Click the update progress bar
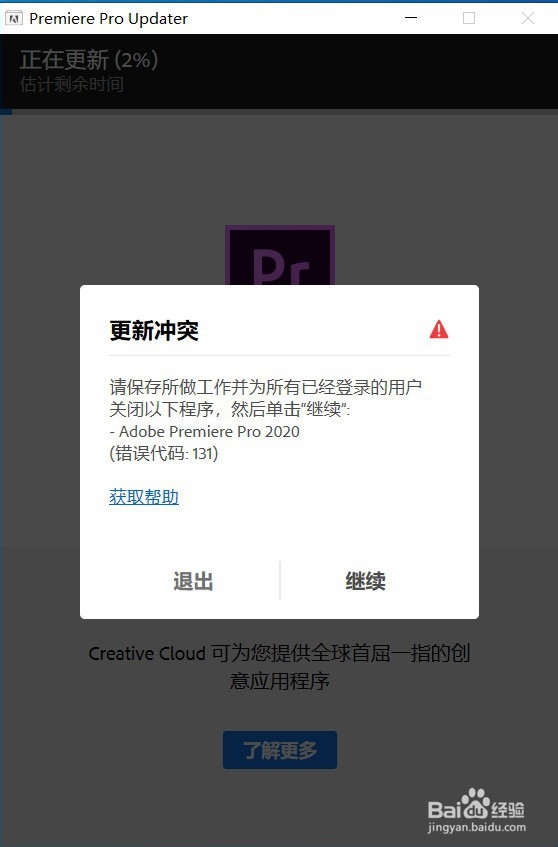The width and height of the screenshot is (558, 847). pos(279,112)
